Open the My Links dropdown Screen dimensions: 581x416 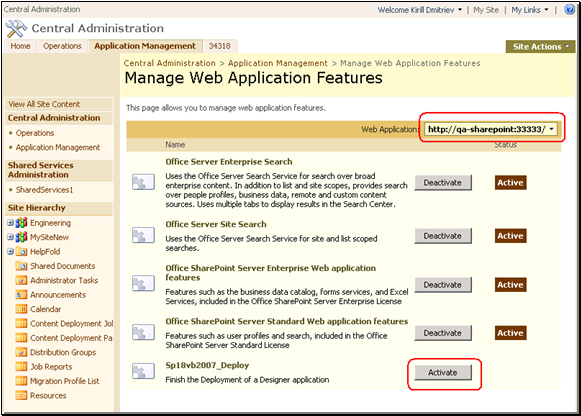[529, 10]
